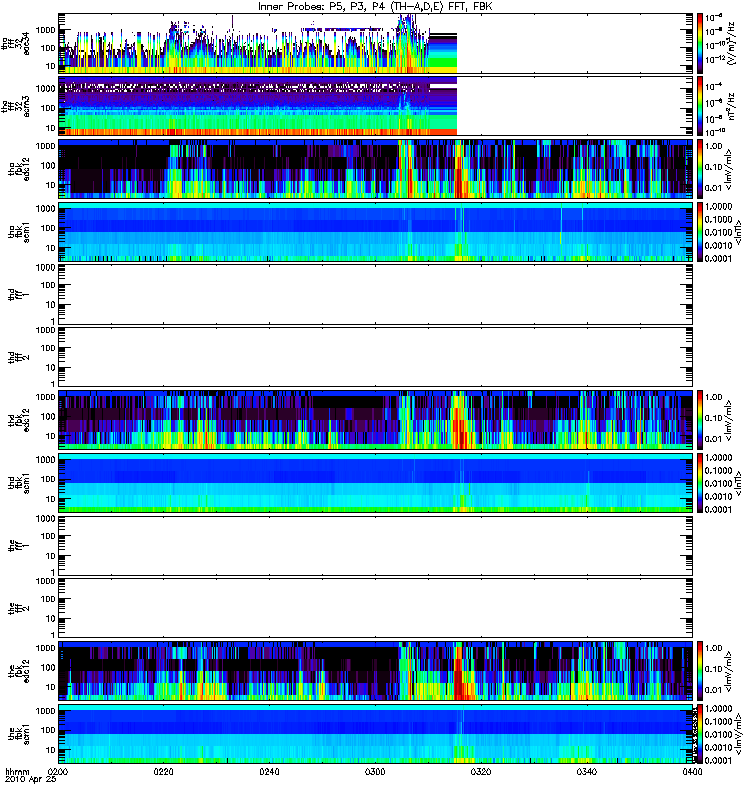
Task: Click the mV/m color bar beside thd fbk edc12
Action: (x=700, y=419)
